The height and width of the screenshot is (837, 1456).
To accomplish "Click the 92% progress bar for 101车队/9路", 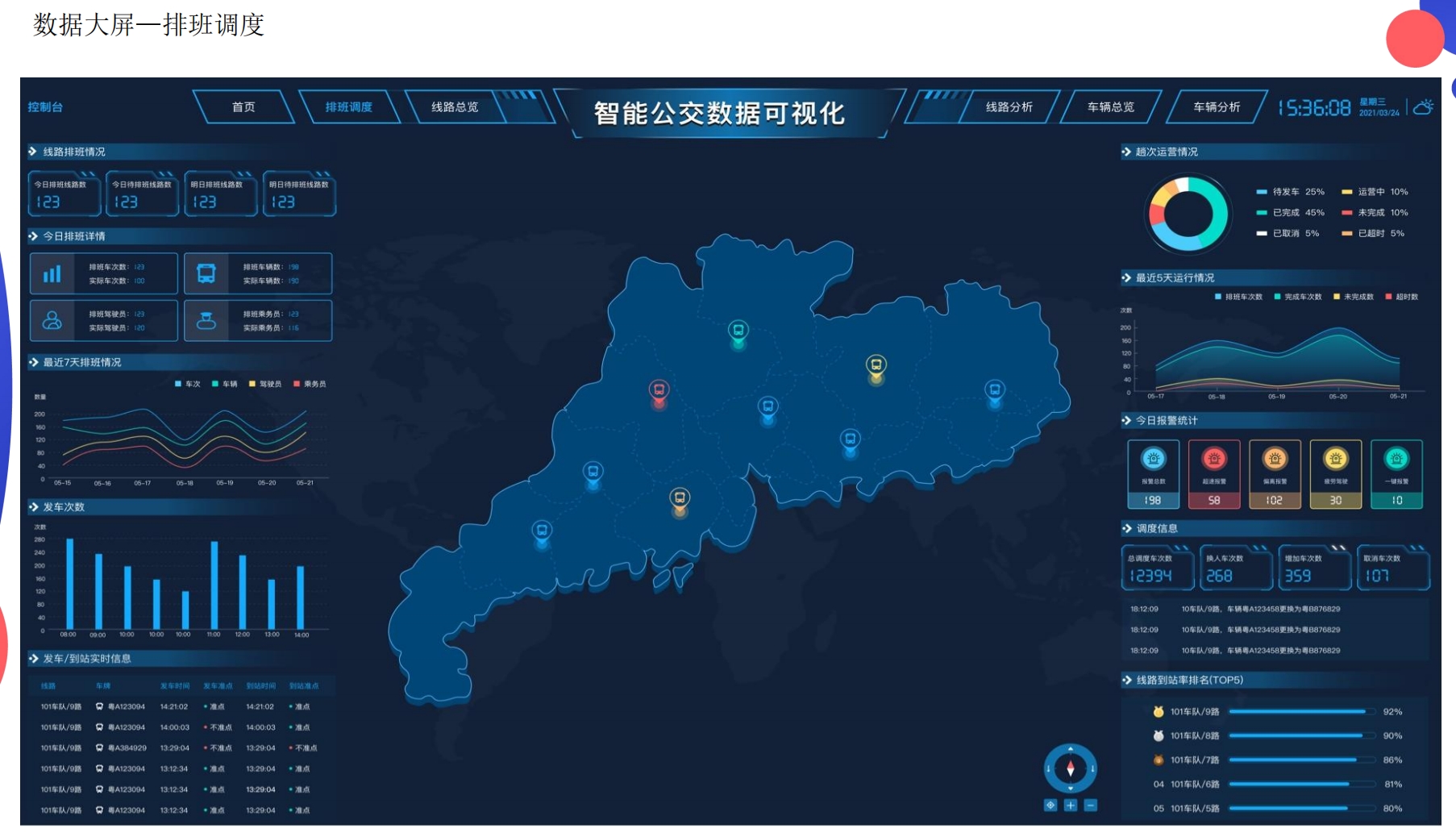I will pos(1302,711).
